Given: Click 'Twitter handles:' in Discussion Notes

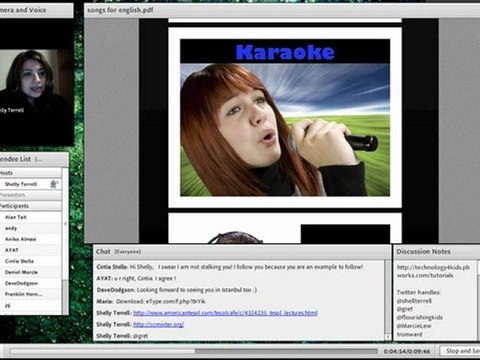Looking at the screenshot, I should pos(418,292).
